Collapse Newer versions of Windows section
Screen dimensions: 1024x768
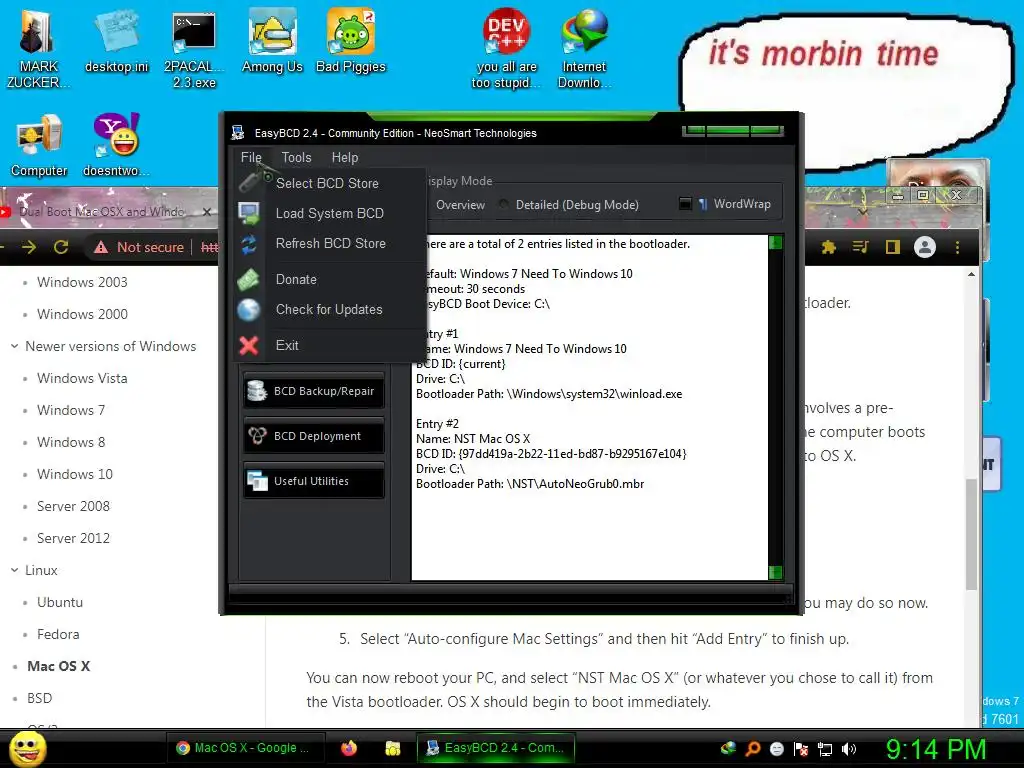pos(14,346)
